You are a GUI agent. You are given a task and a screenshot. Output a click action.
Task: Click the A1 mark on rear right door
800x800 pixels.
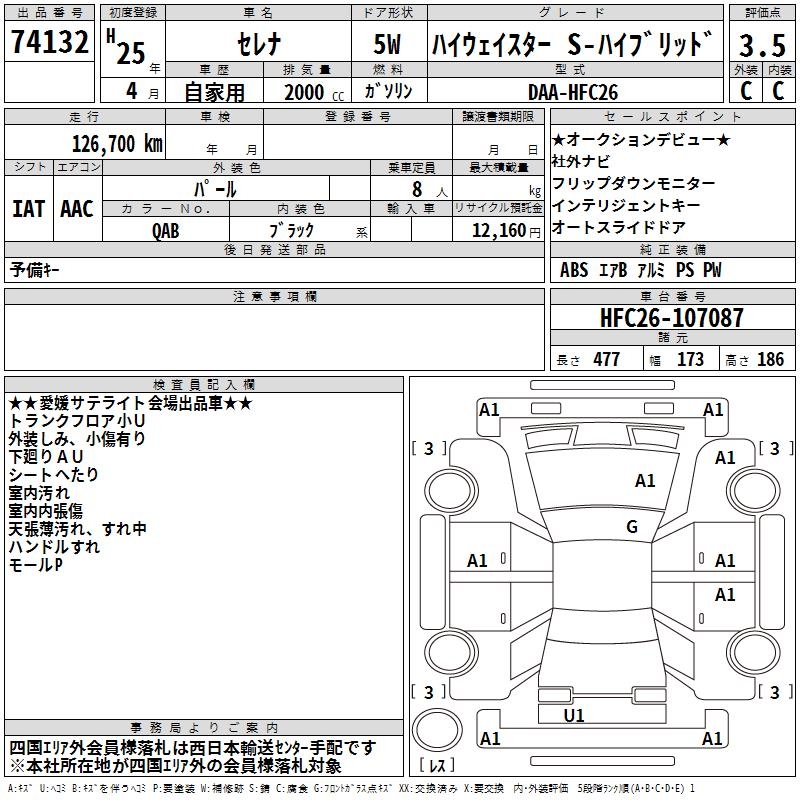pyautogui.click(x=724, y=594)
